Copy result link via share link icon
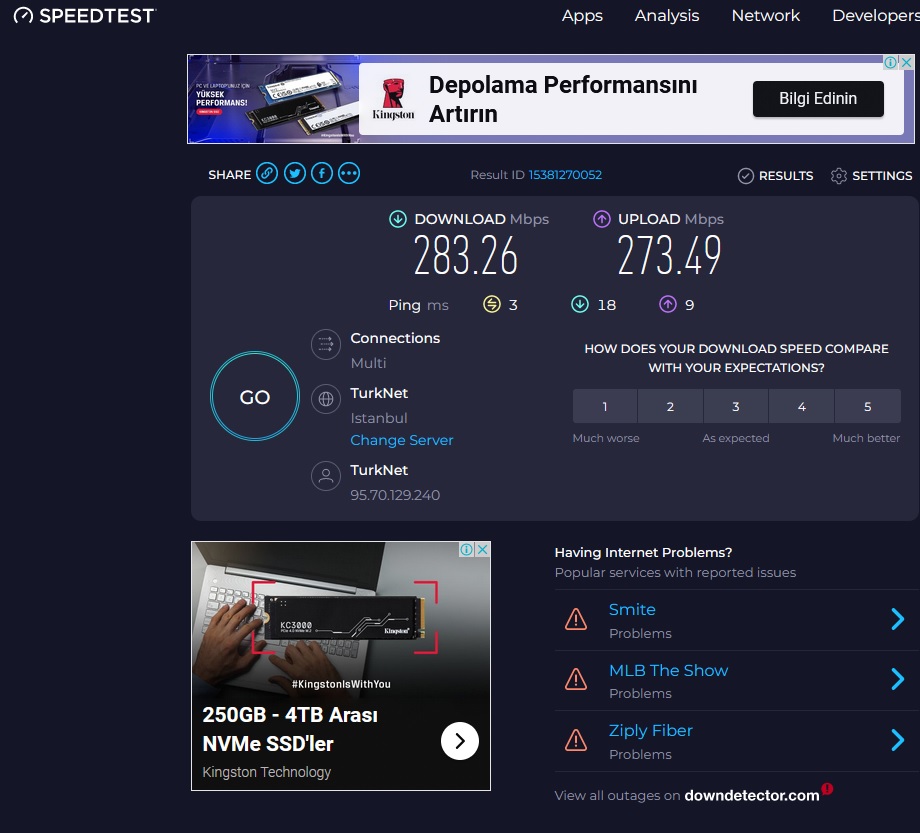The image size is (920, 833). pos(267,174)
